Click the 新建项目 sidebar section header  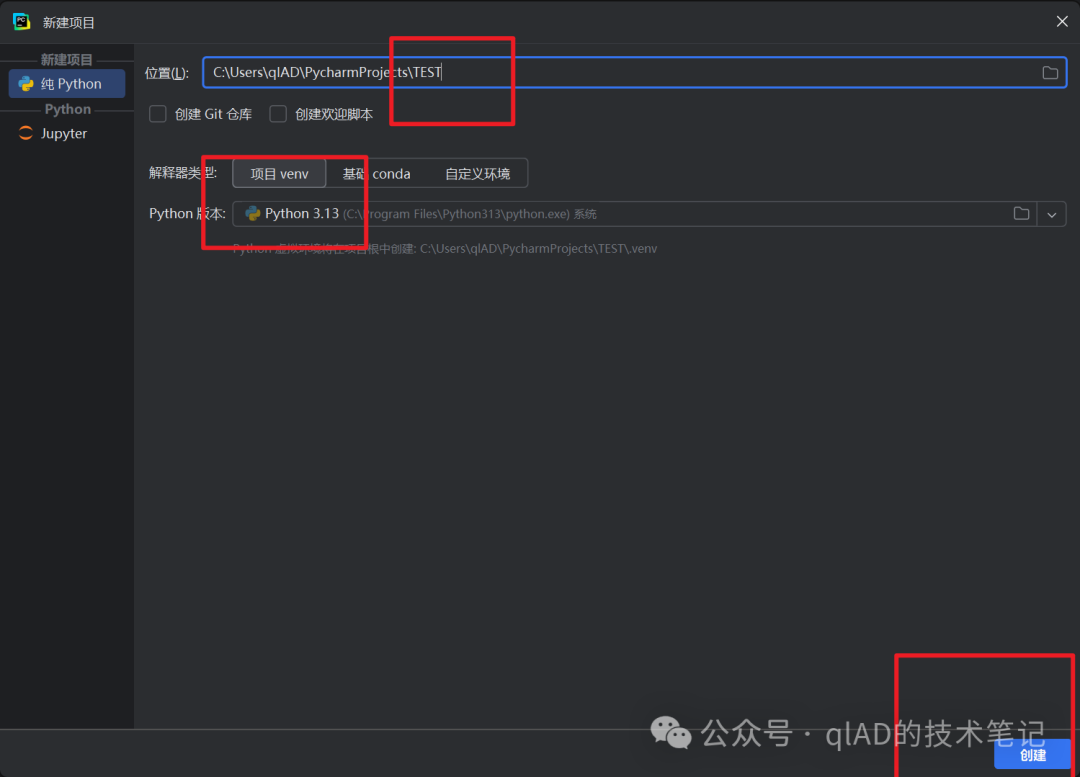[x=67, y=59]
